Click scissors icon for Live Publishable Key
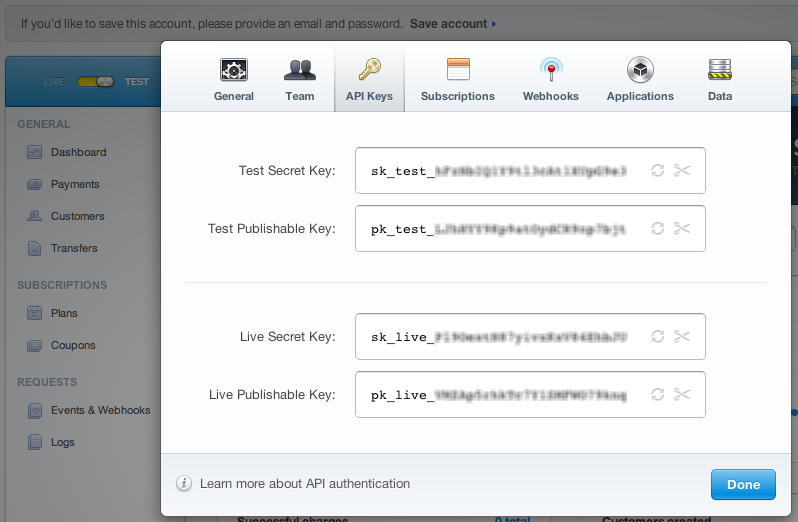Screen dimensions: 798x522 coord(682,394)
